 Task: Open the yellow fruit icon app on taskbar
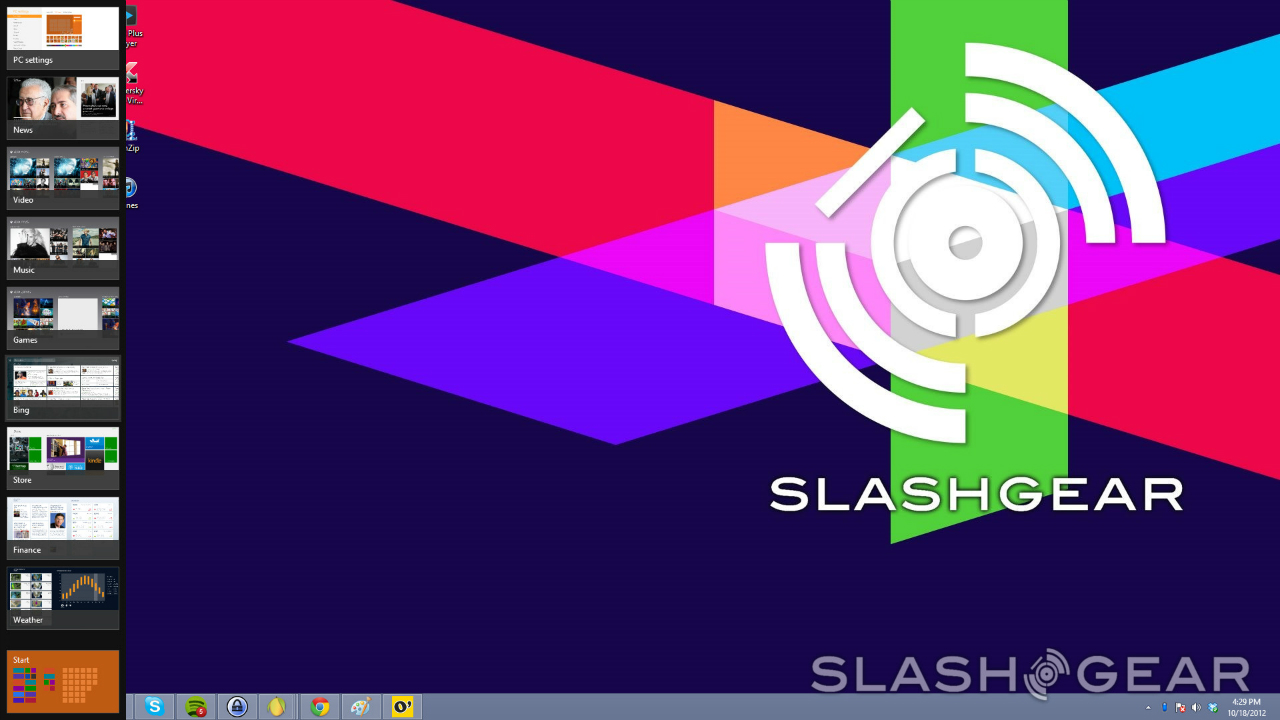277,707
